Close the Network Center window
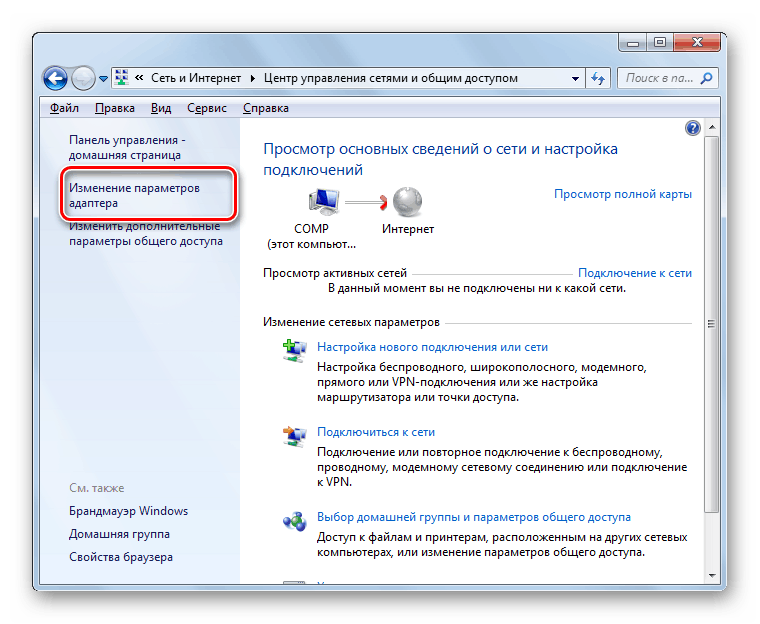The height and width of the screenshot is (624, 760). [x=697, y=43]
